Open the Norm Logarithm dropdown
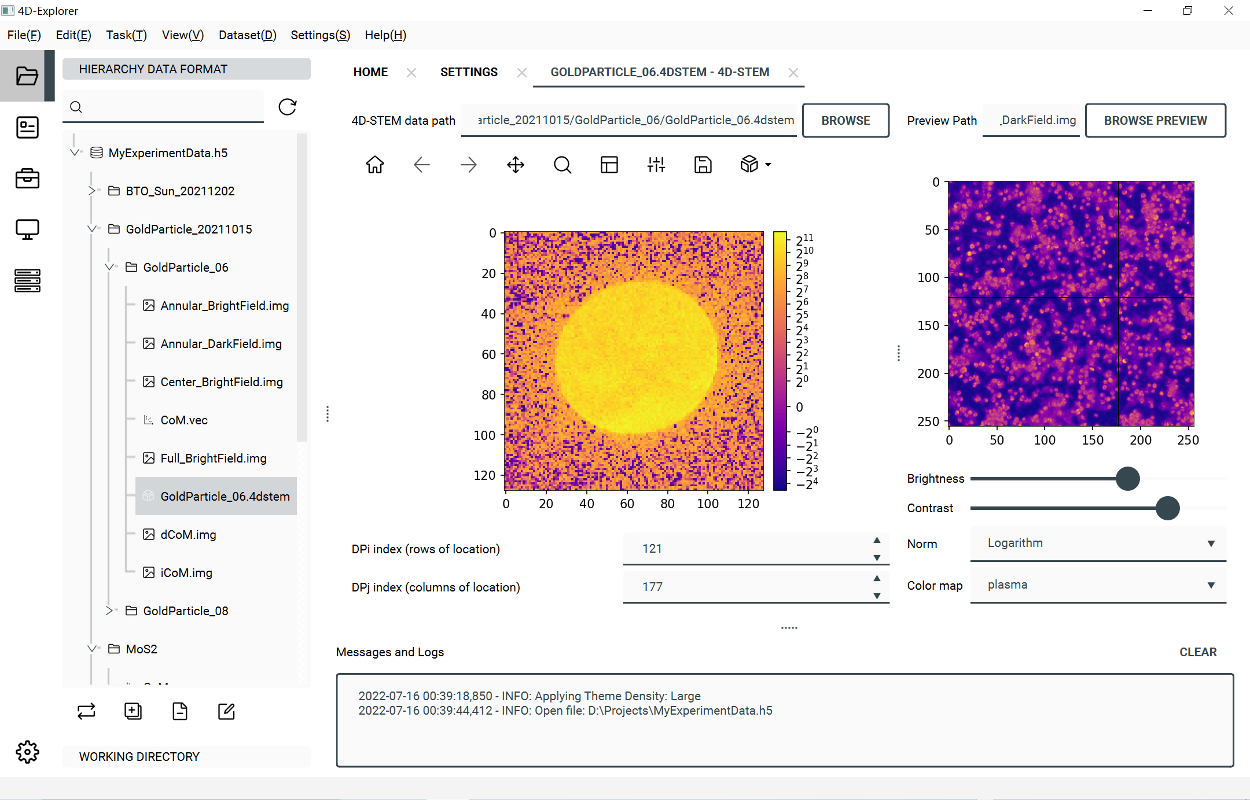The height and width of the screenshot is (800, 1250). click(1097, 544)
